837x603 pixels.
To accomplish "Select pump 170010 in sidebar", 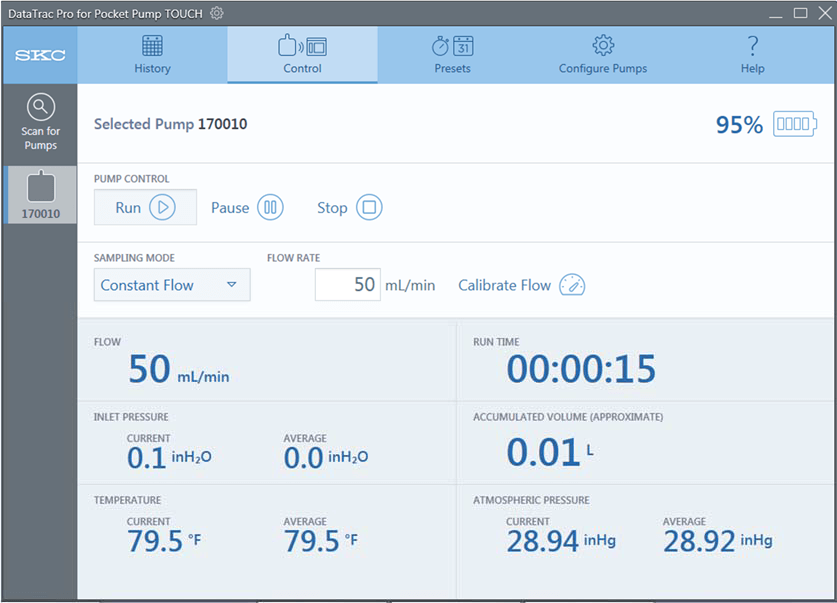I will coord(41,195).
